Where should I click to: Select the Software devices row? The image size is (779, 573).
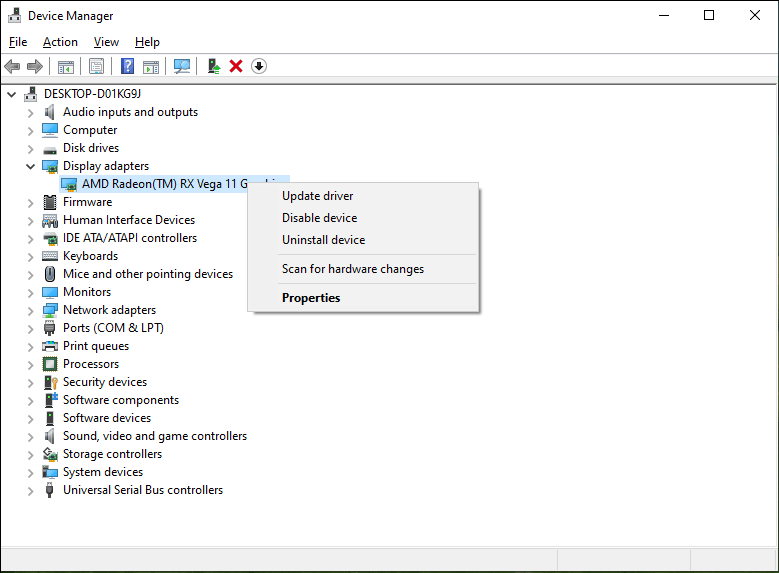[x=107, y=418]
